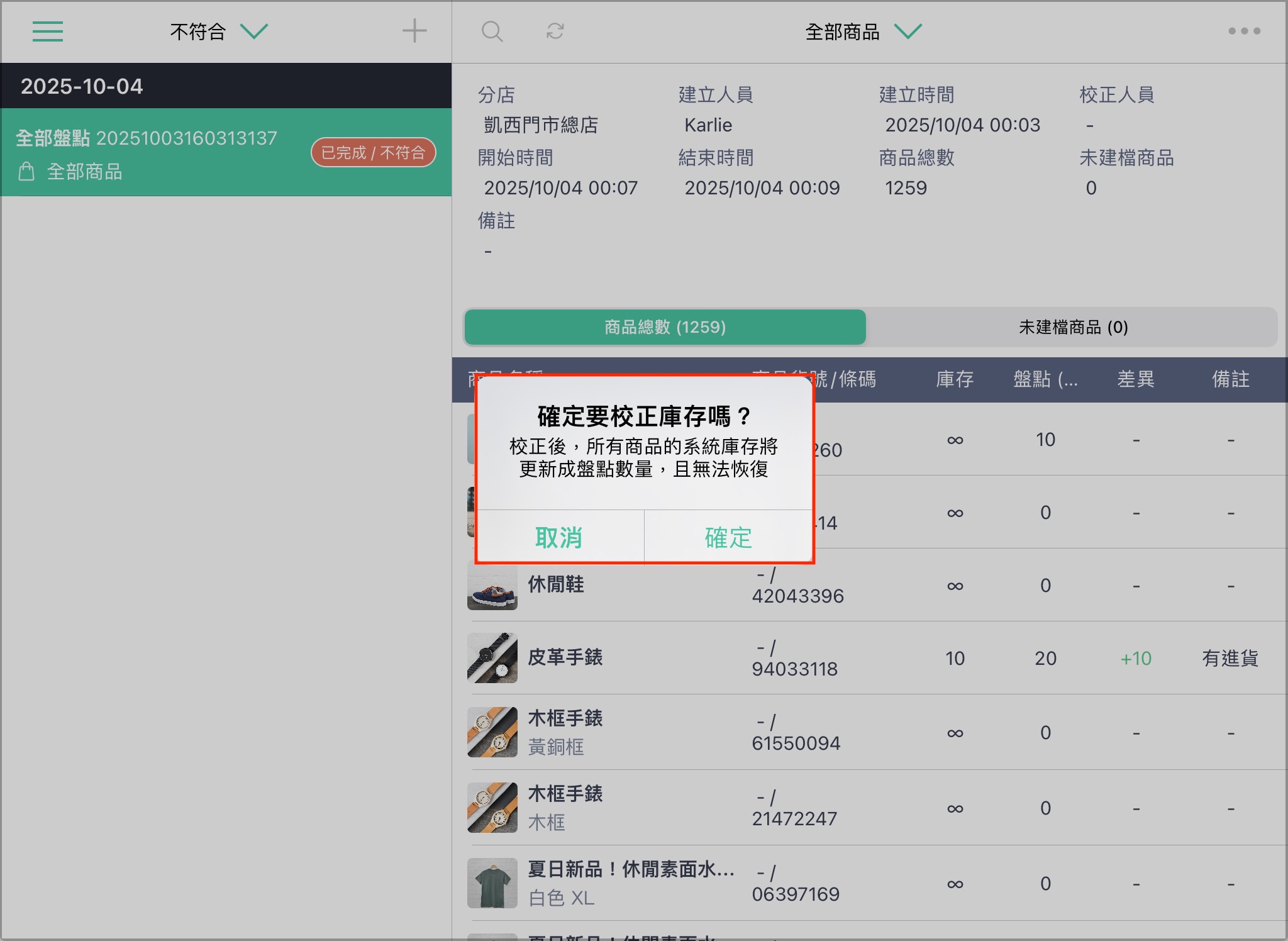Image resolution: width=1288 pixels, height=941 pixels.
Task: Open the hamburger menu
Action: pos(48,31)
